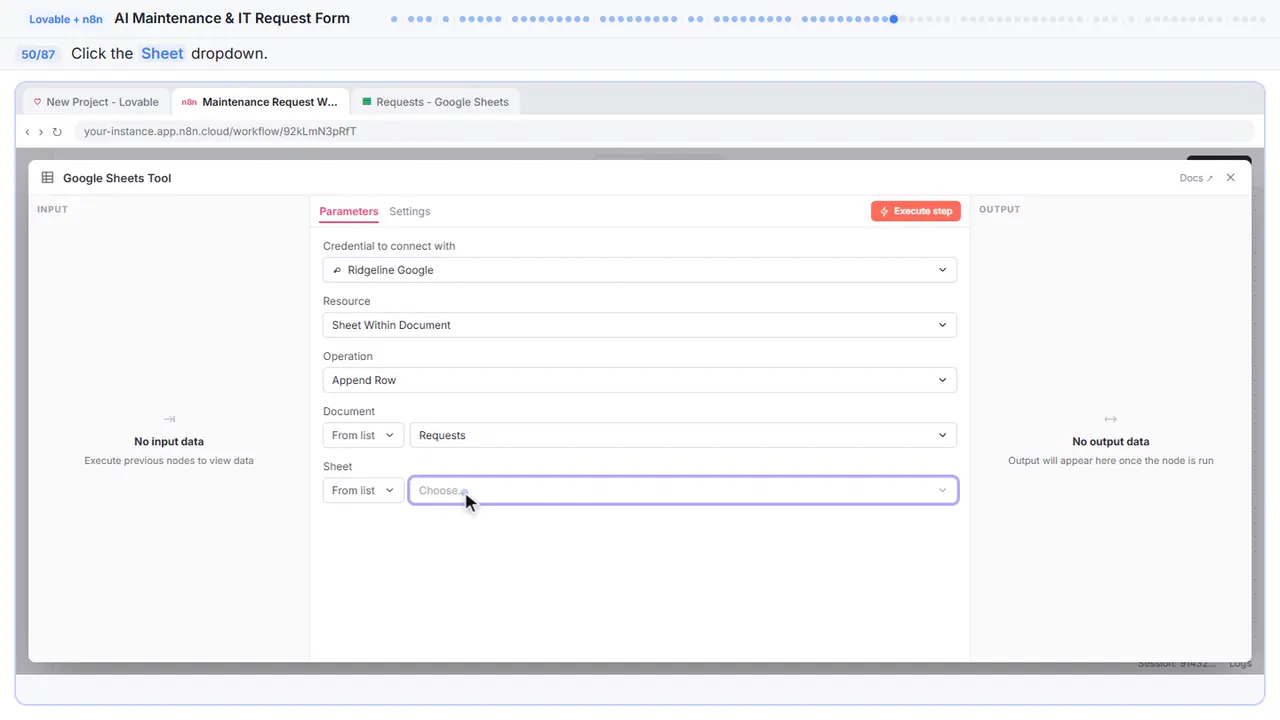Open the Docs external link
1280x720 pixels.
coord(1196,178)
